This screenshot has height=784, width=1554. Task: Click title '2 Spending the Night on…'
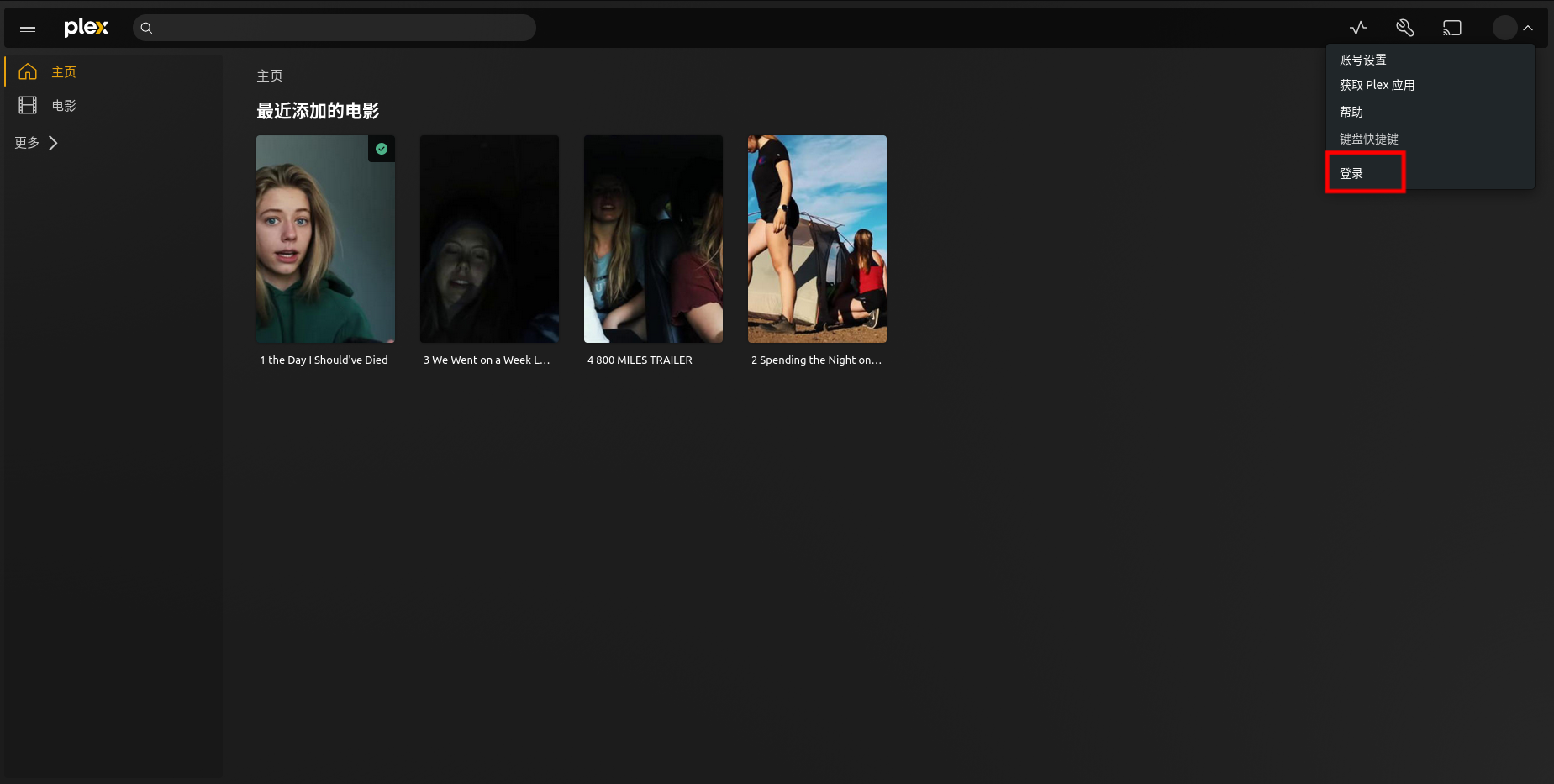[816, 360]
